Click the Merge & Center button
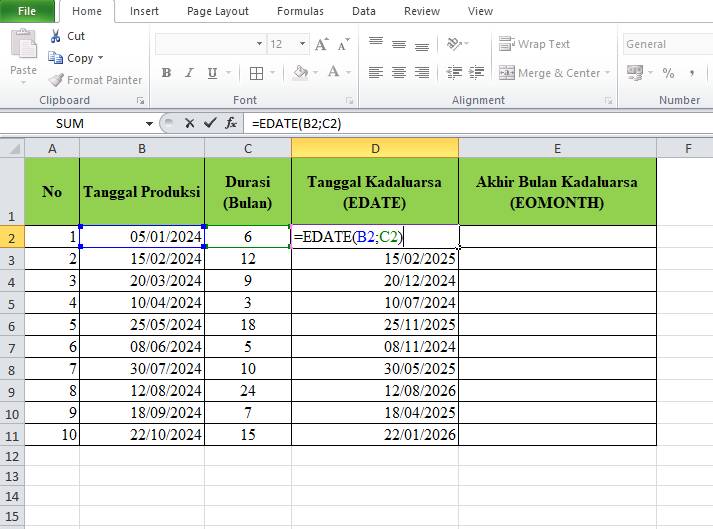This screenshot has width=713, height=529. click(x=549, y=73)
